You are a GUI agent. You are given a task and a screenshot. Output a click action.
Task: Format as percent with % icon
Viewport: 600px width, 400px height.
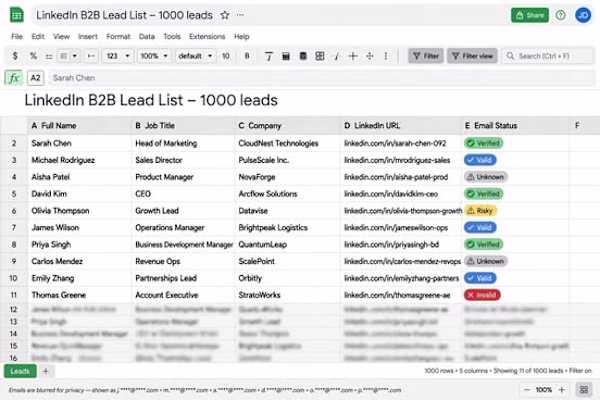point(33,56)
